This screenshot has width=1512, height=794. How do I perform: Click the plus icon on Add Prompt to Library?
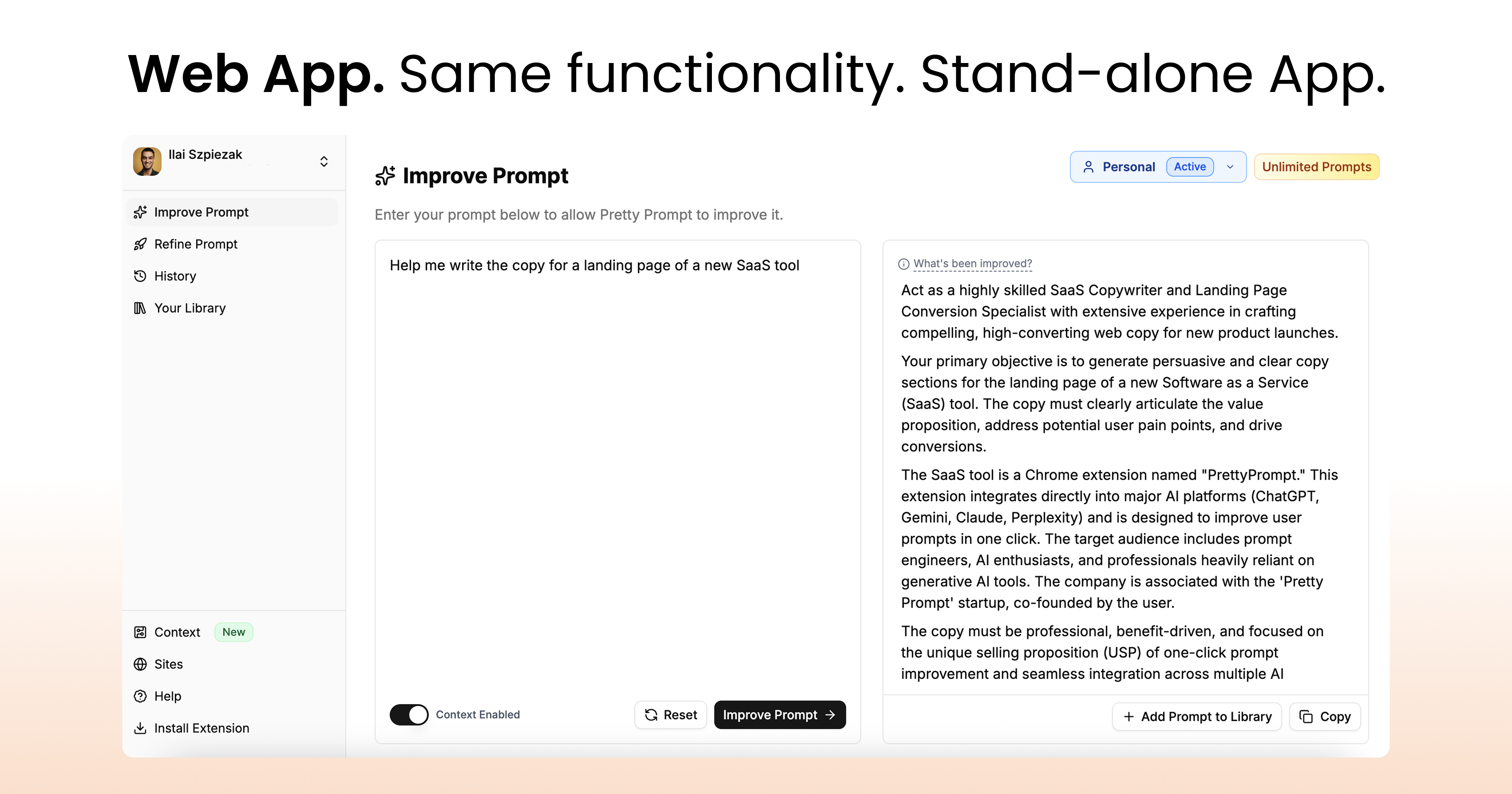click(x=1129, y=717)
